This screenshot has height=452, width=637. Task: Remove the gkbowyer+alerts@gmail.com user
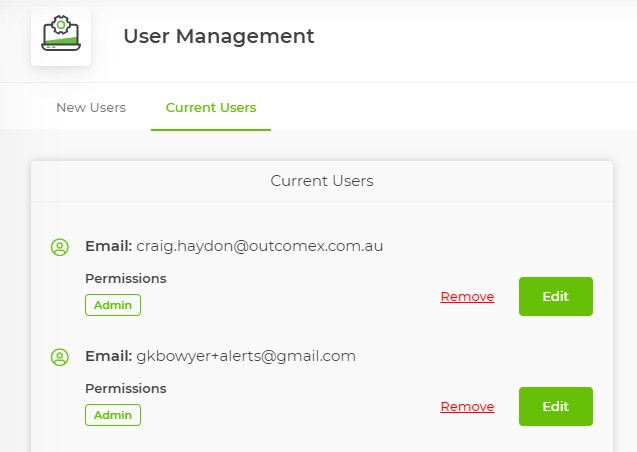coord(467,406)
